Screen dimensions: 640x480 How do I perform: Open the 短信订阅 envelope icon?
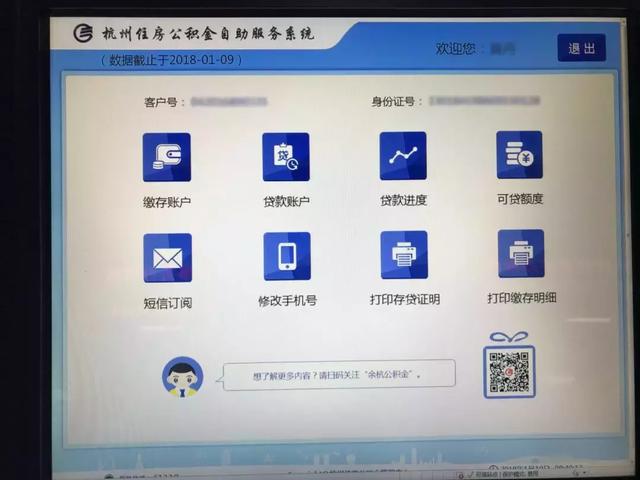tap(167, 258)
